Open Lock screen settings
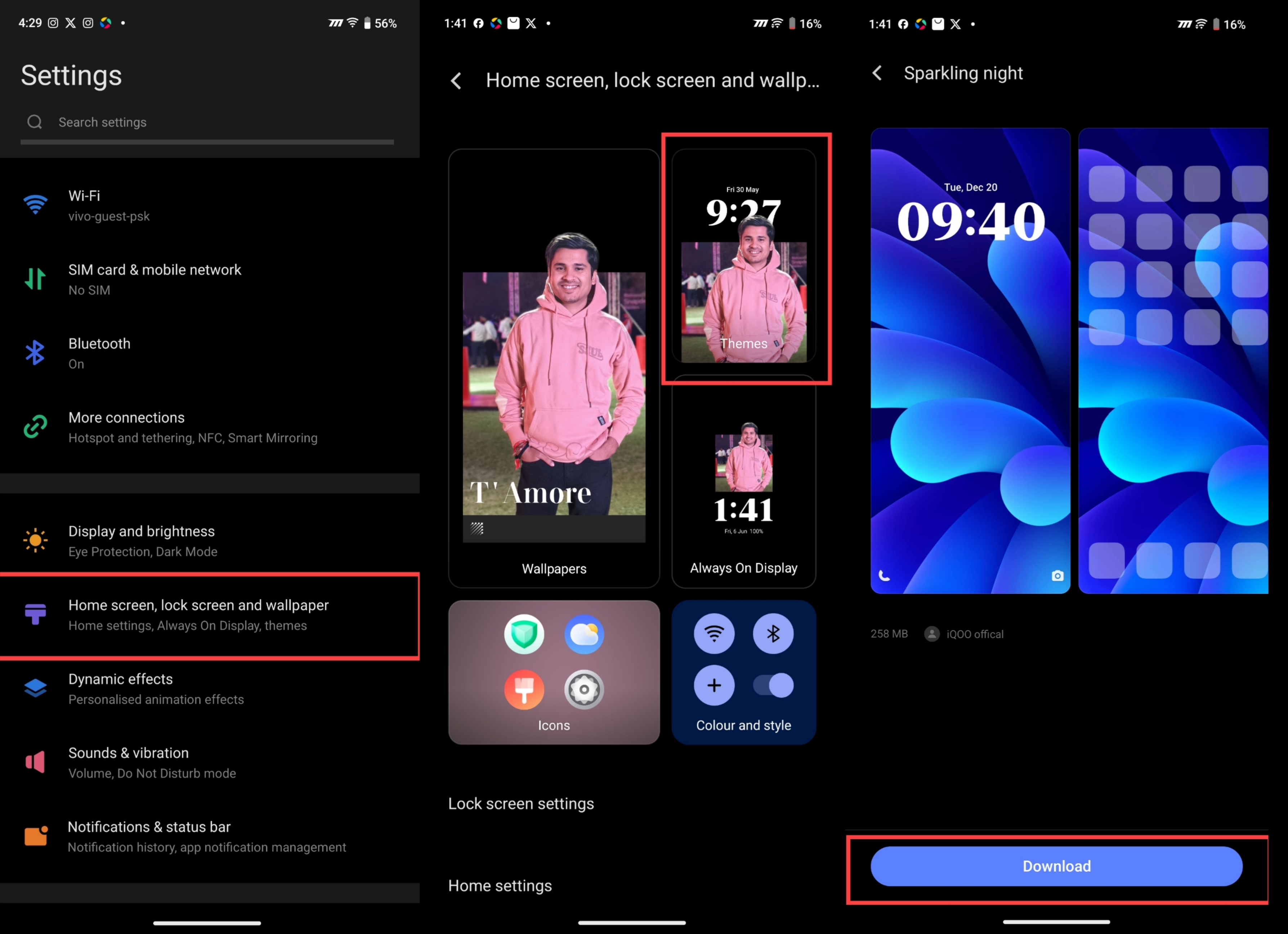 tap(521, 804)
